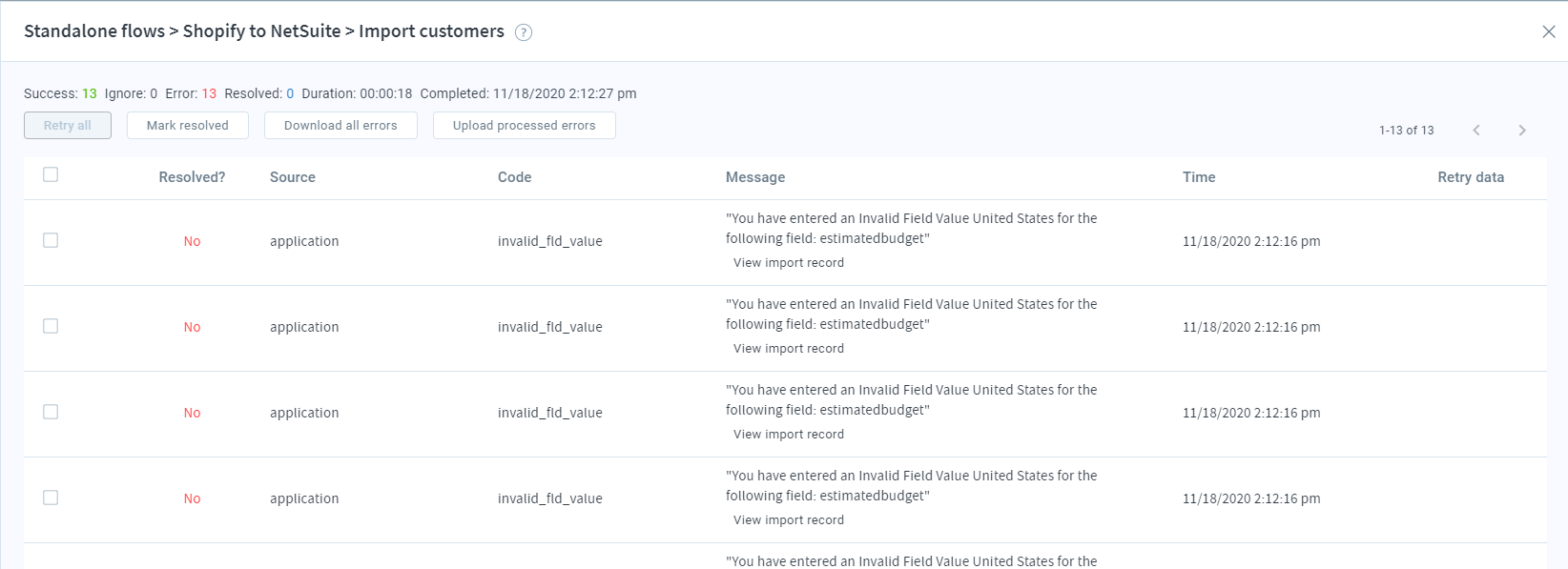The height and width of the screenshot is (569, 1568).
Task: Open View import record in the first row
Action: [x=789, y=263]
